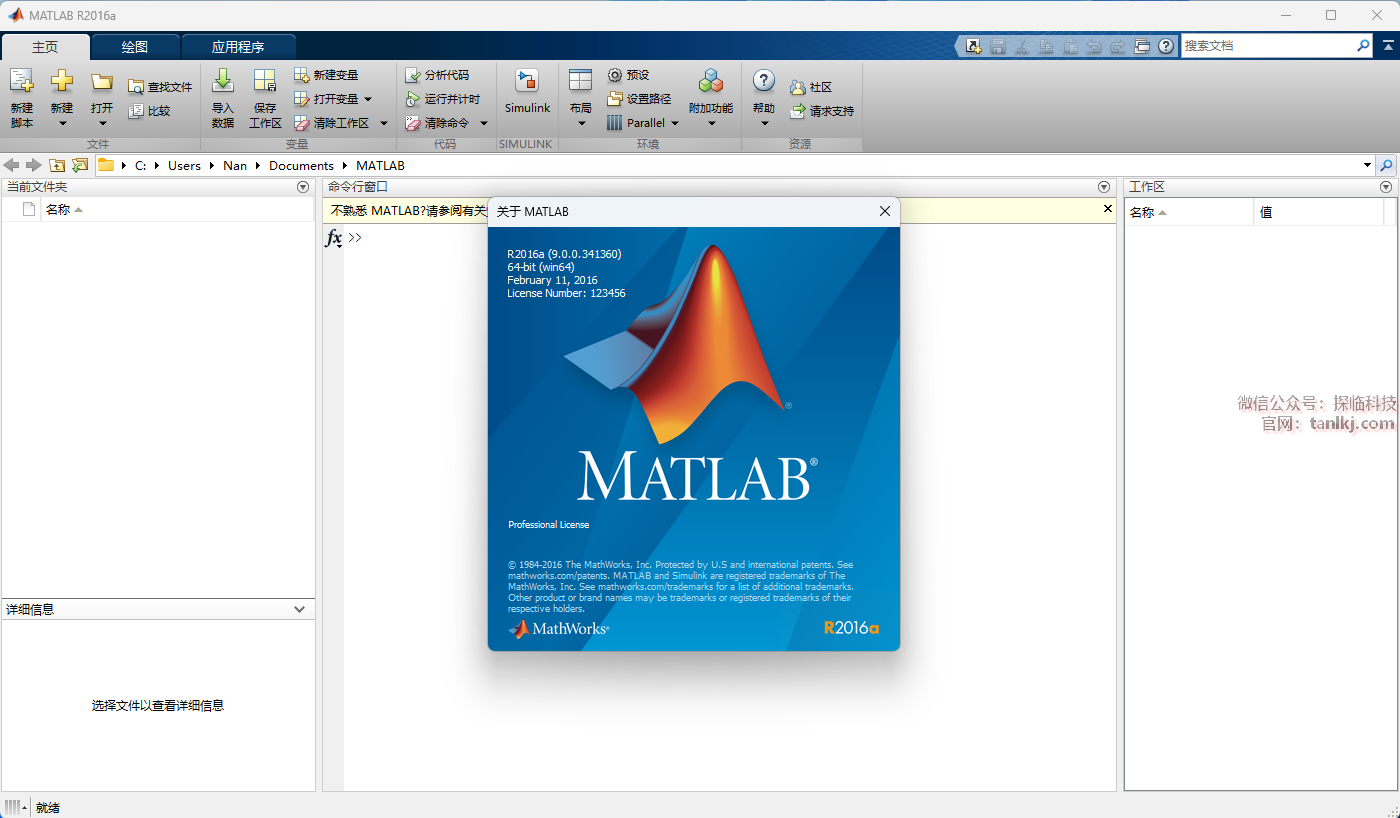Click the New Script icon
The height and width of the screenshot is (818, 1400).
pyautogui.click(x=22, y=83)
